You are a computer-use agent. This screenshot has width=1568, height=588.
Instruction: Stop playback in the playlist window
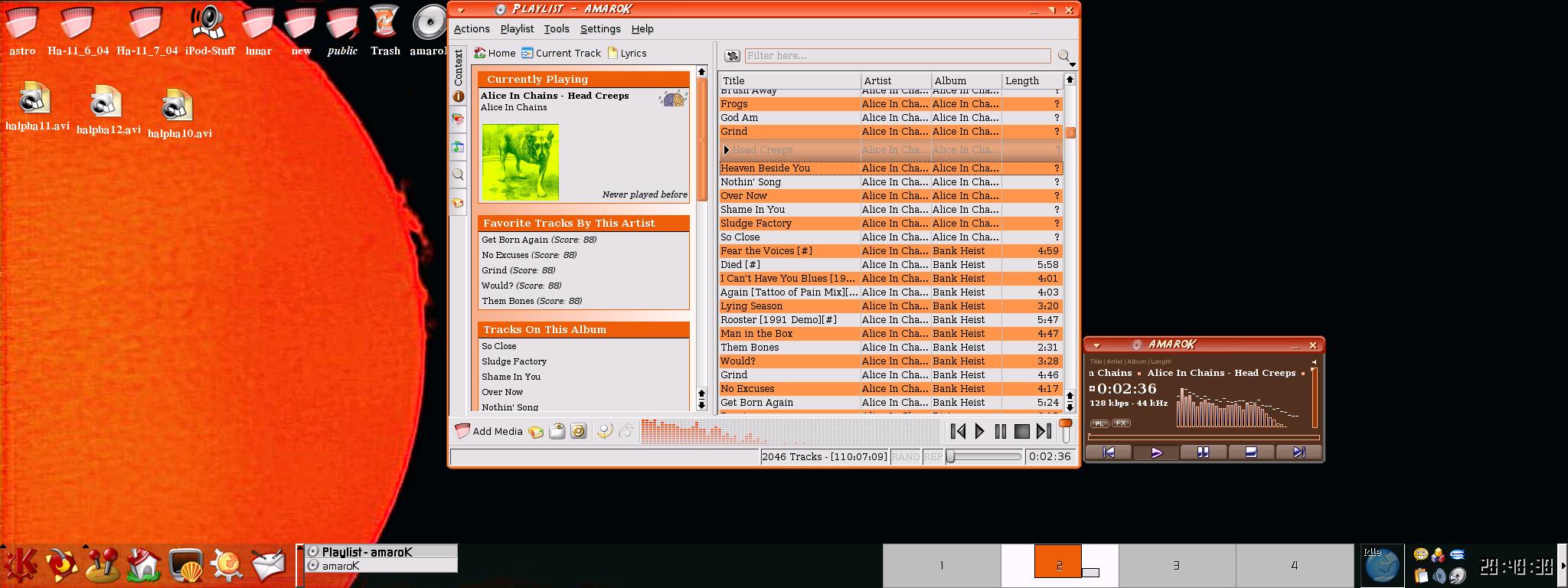coord(1021,431)
